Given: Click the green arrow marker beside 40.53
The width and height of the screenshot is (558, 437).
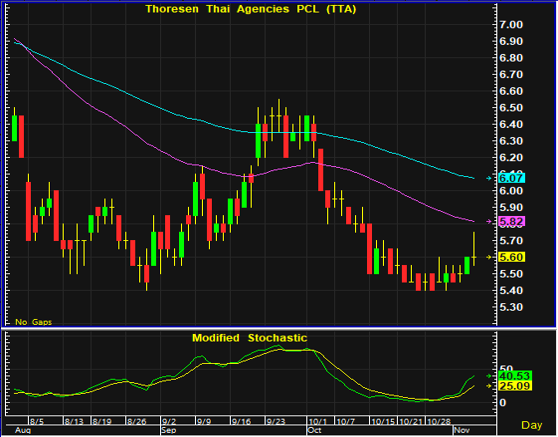Looking at the screenshot, I should point(489,376).
